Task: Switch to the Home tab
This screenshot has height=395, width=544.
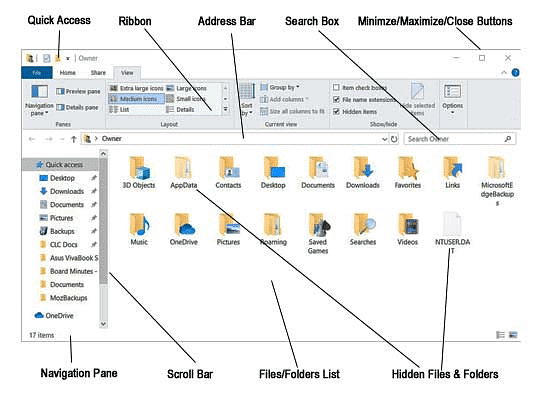Action: tap(68, 72)
